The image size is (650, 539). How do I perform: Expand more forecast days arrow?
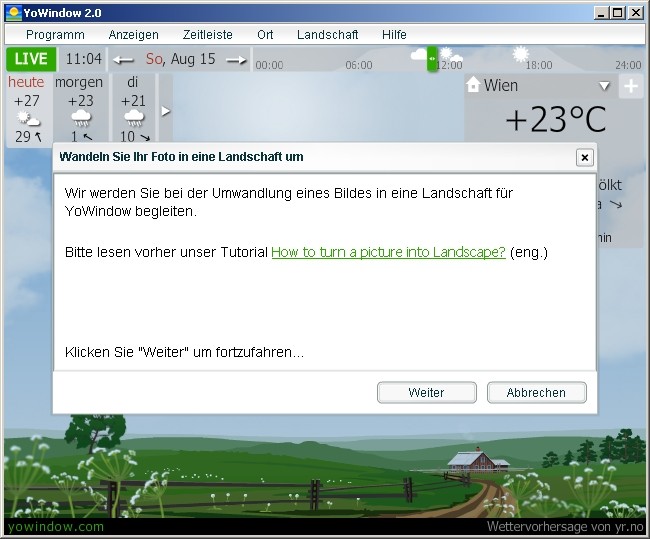166,111
